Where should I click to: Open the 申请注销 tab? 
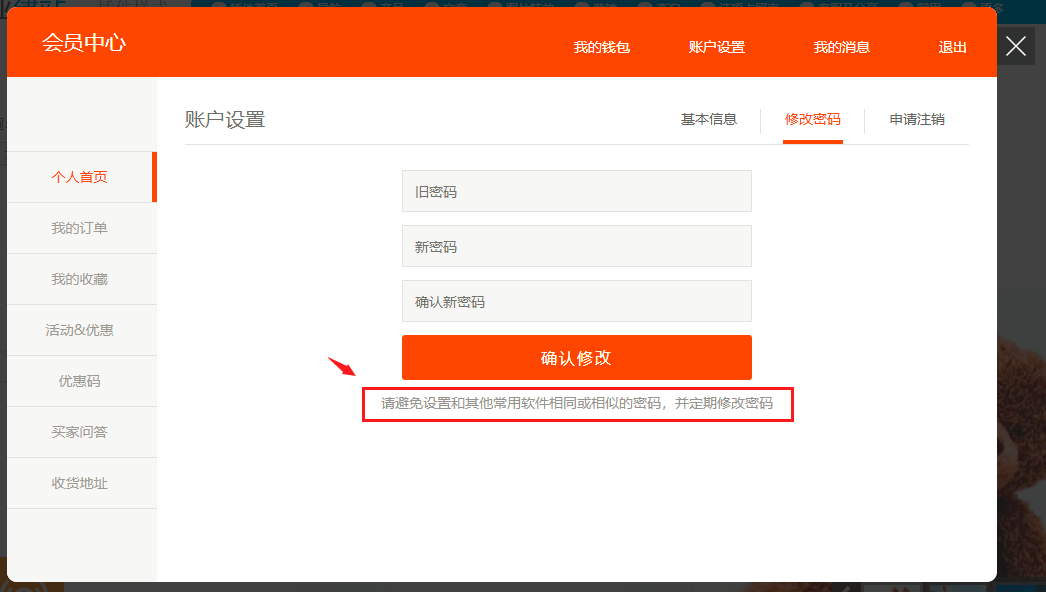click(917, 119)
